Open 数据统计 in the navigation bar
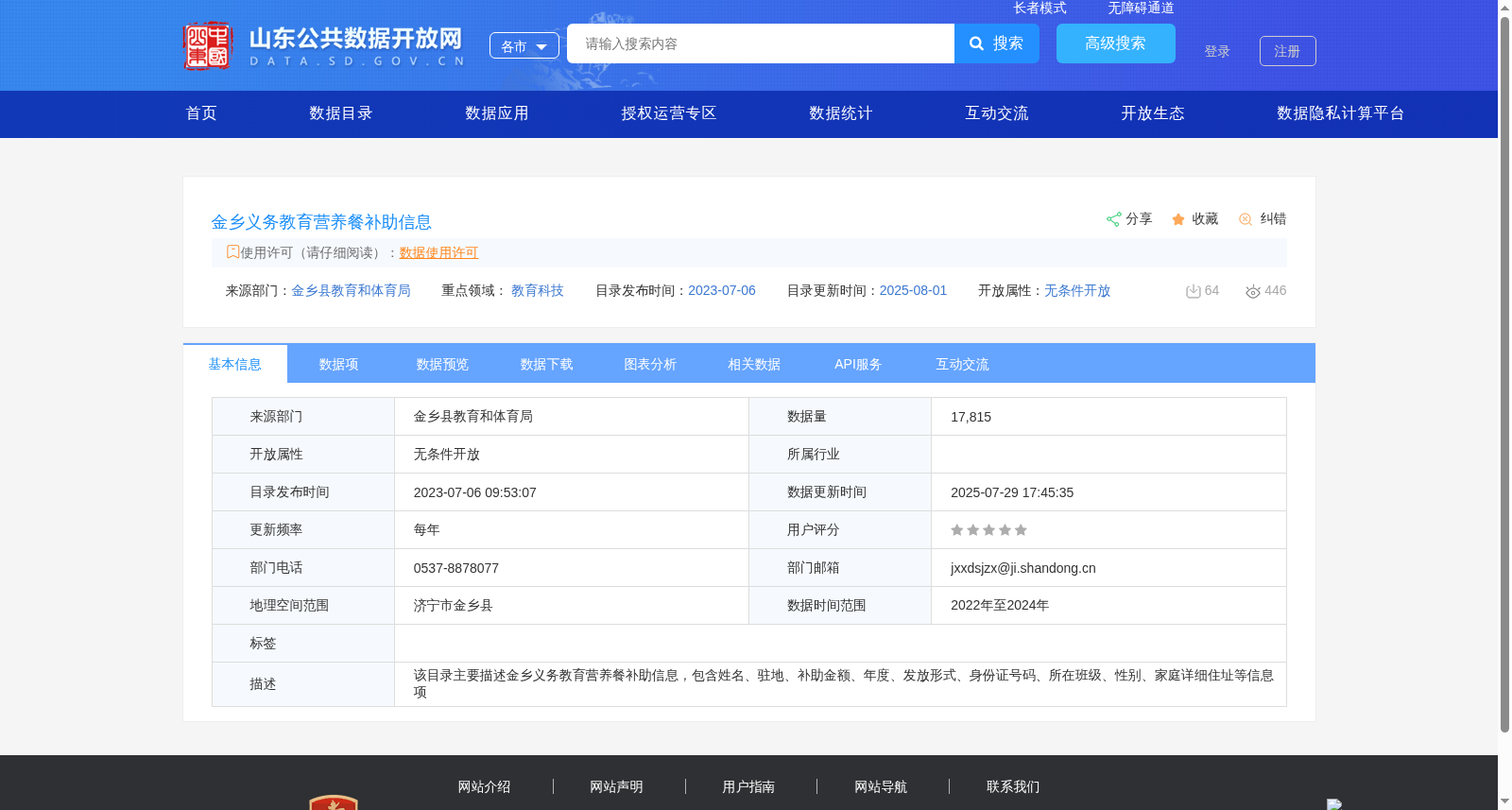 coord(841,113)
